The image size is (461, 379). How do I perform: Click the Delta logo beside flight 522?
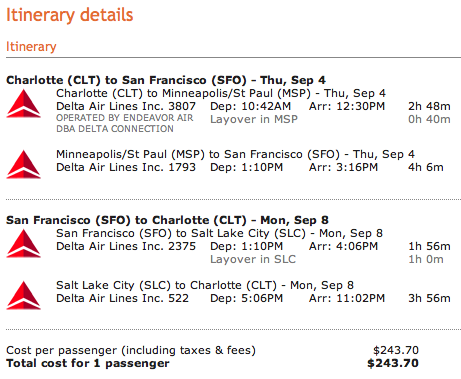click(x=24, y=295)
